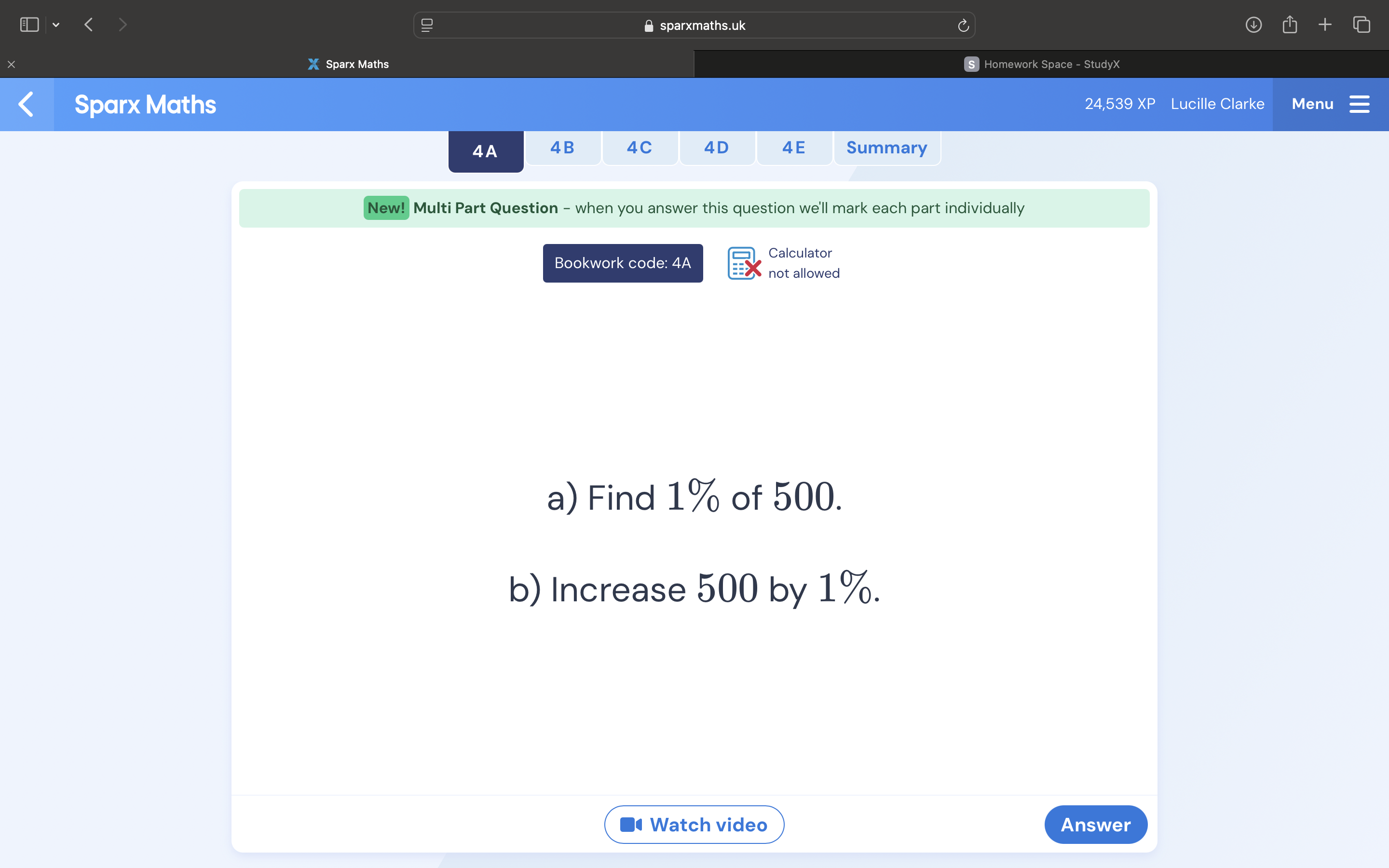Select the Sparx Maths browser tab
The image size is (1389, 868).
[347, 64]
